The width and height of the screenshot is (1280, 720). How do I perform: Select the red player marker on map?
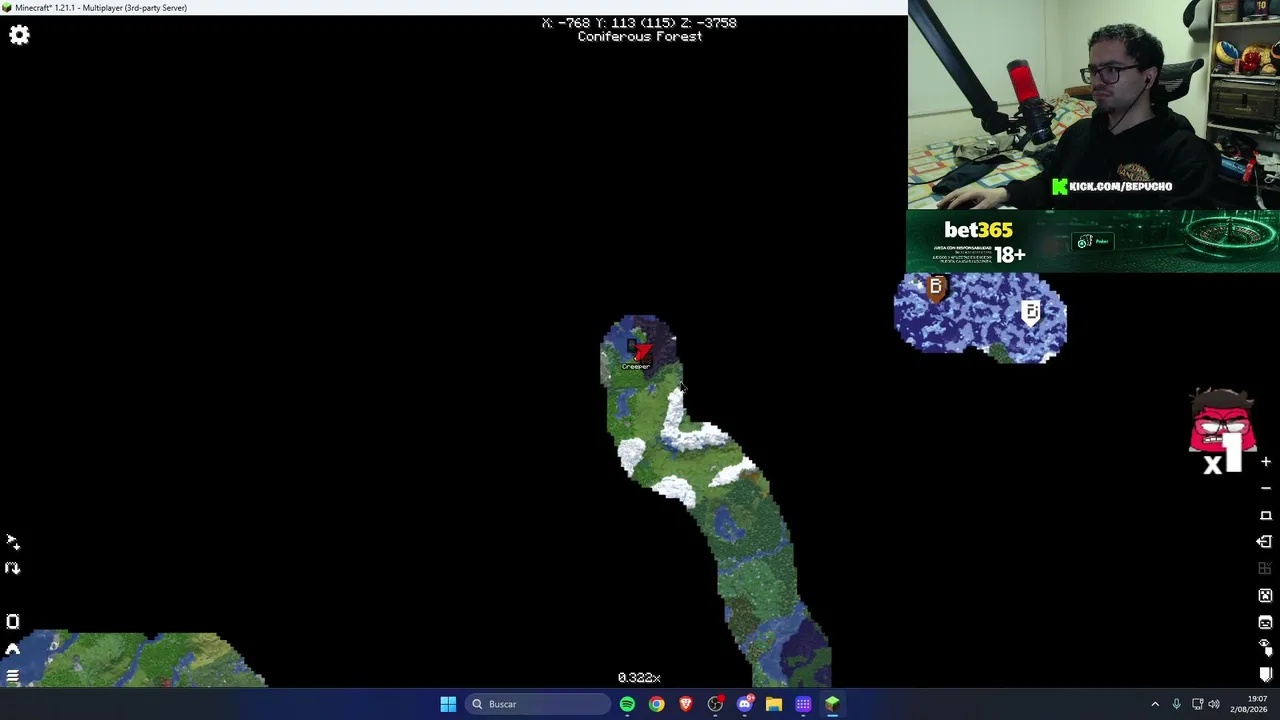point(641,351)
